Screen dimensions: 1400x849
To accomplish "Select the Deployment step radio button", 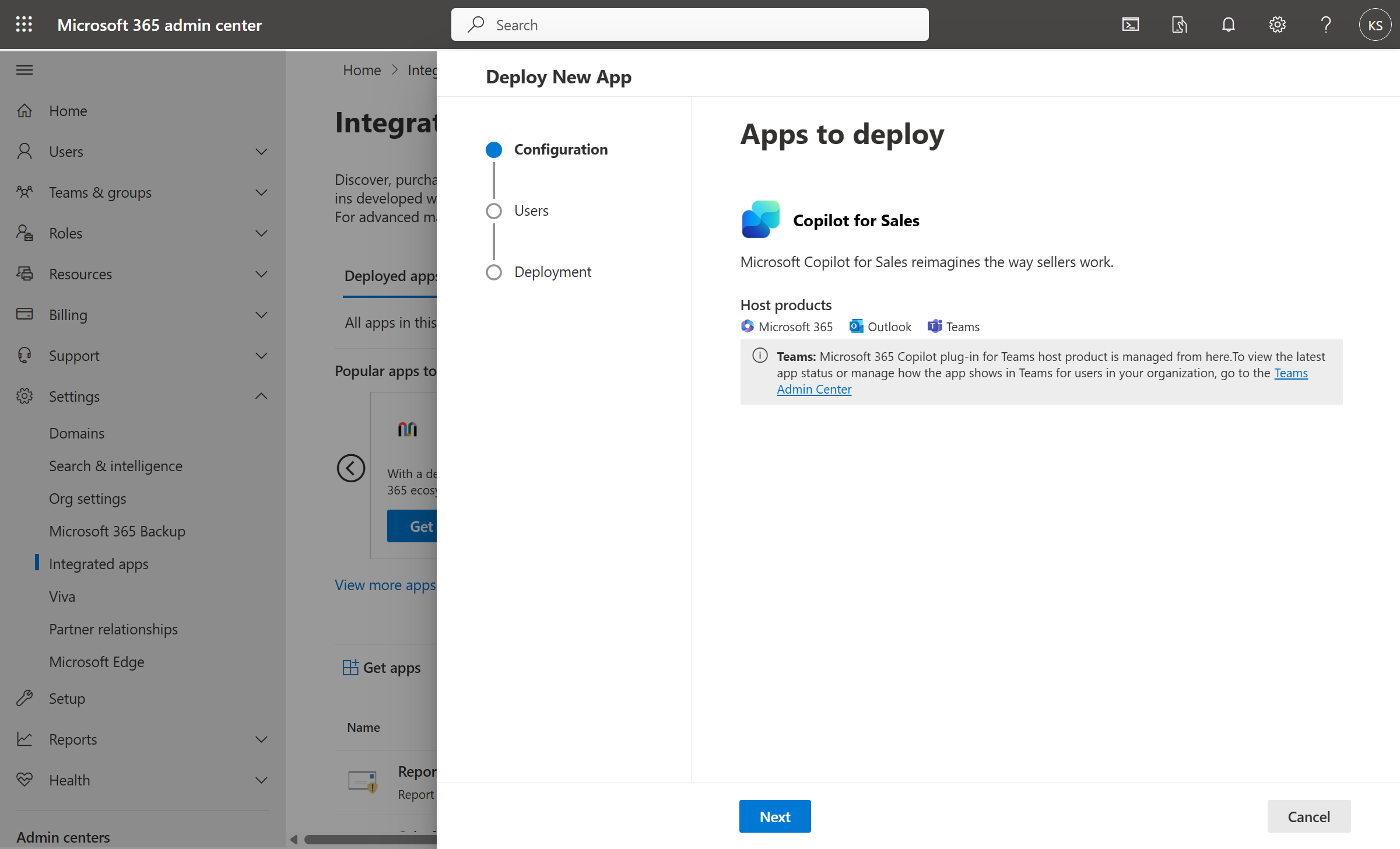I will click(492, 271).
